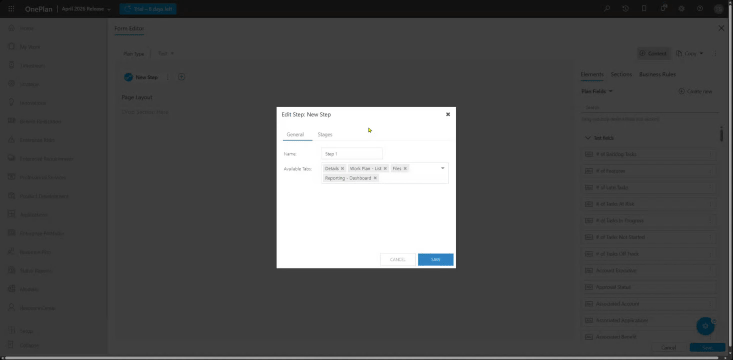Open Timesheets in the sidebar

[x=27, y=65]
